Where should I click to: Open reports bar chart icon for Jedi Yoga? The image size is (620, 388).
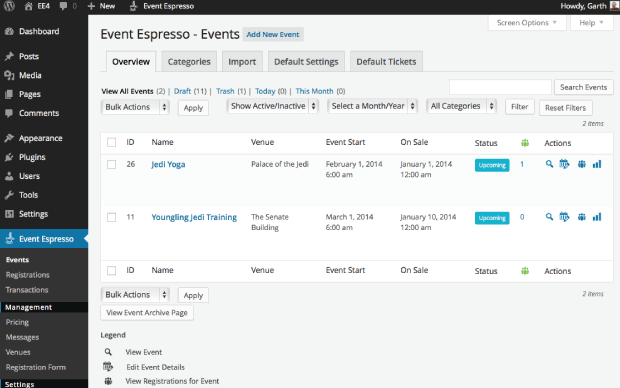(x=597, y=164)
